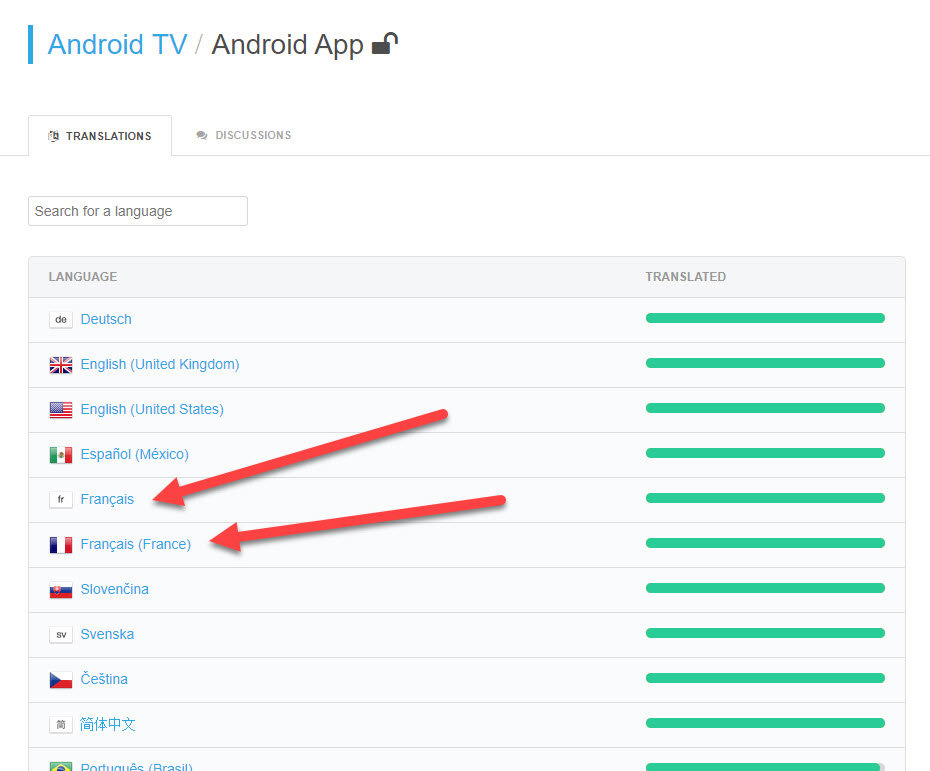Open the Android TV project link
930x771 pixels.
[x=117, y=45]
